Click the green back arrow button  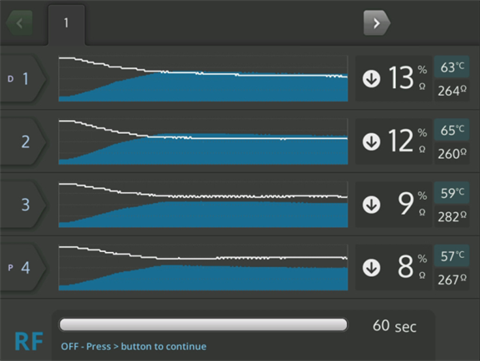coord(19,23)
